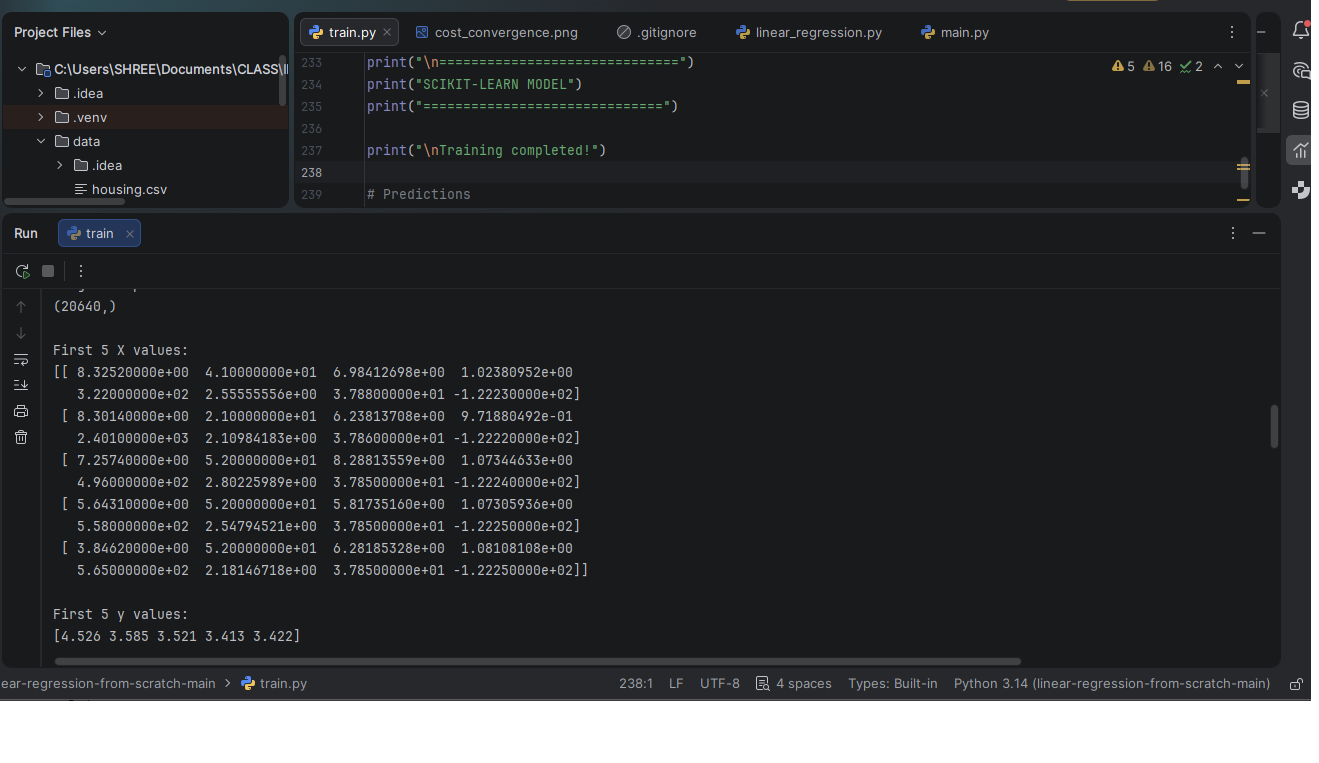The width and height of the screenshot is (1319, 763).
Task: Collapse the data folder
Action: pyautogui.click(x=41, y=141)
